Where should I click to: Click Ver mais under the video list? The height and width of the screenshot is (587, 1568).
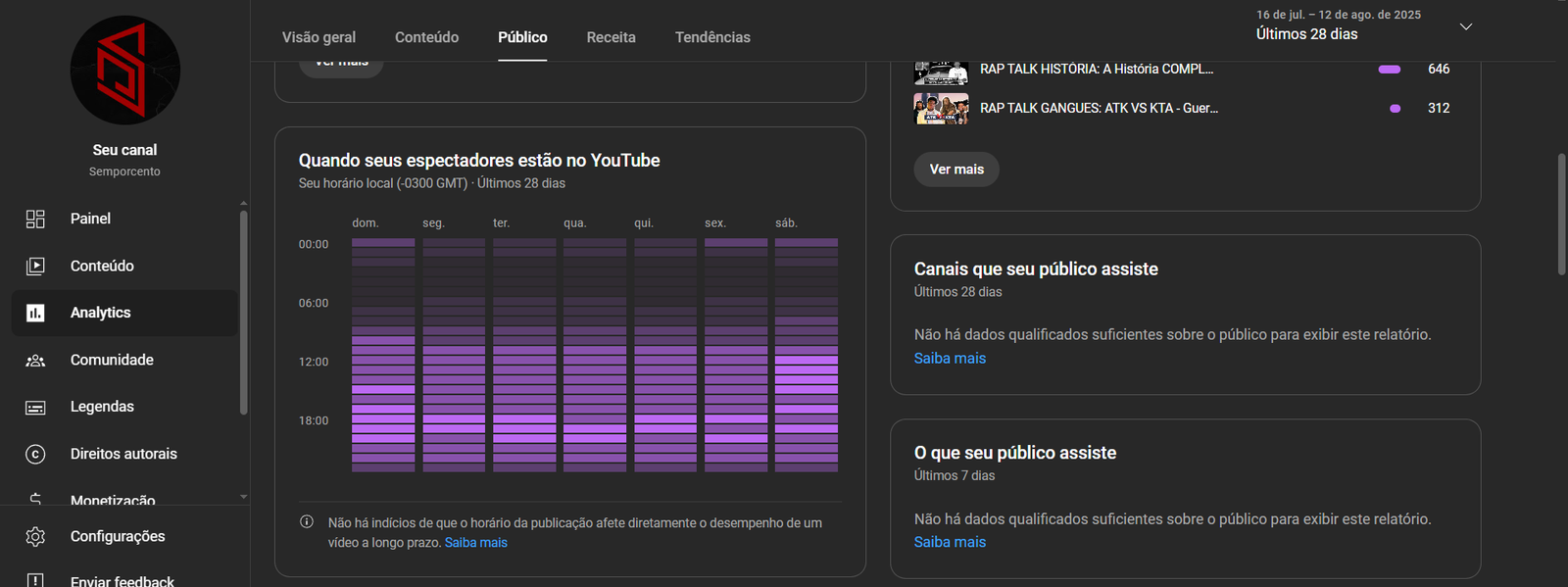coord(955,170)
